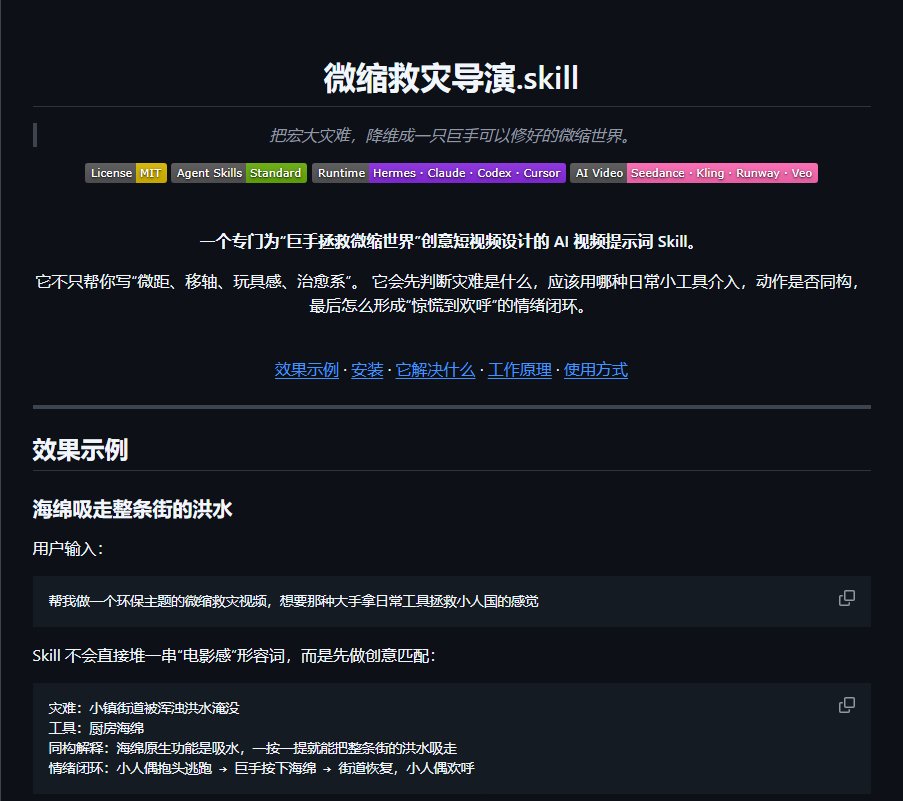Click the 工具：厨房海绵 line in code block
The height and width of the screenshot is (801, 903).
(x=96, y=728)
